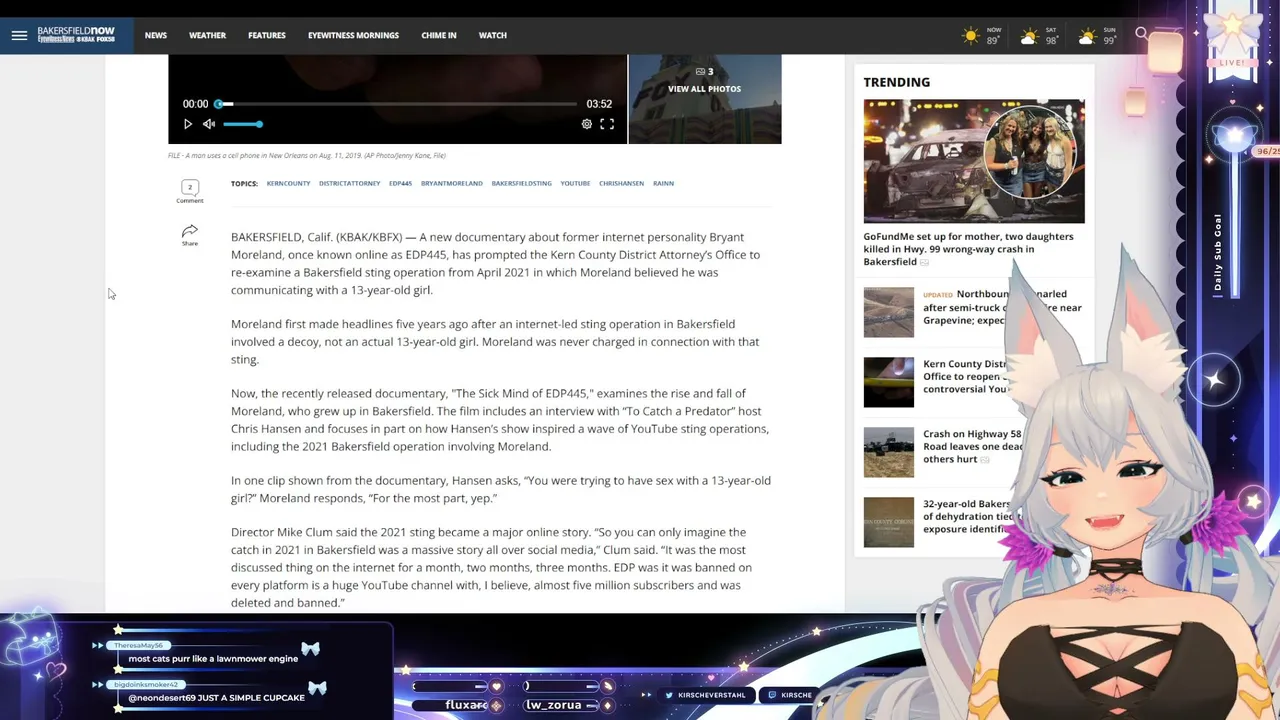Viewport: 1280px width, 720px height.
Task: Open the site search magnifier
Action: tap(1141, 35)
